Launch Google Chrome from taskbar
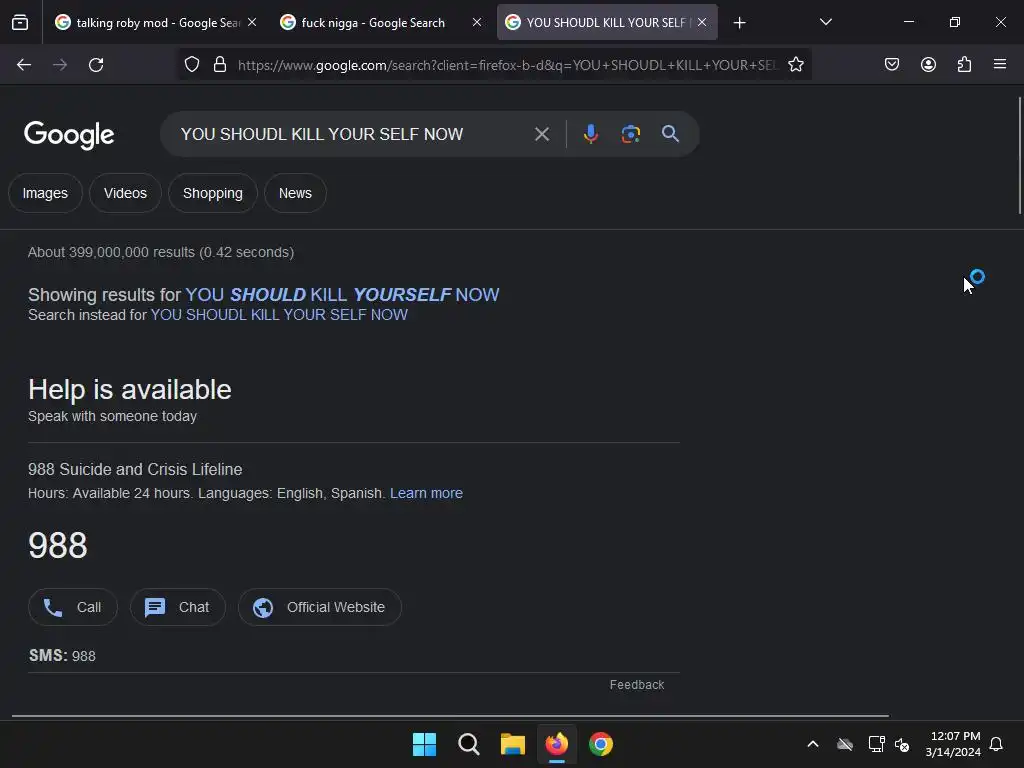This screenshot has width=1024, height=768. pyautogui.click(x=601, y=744)
